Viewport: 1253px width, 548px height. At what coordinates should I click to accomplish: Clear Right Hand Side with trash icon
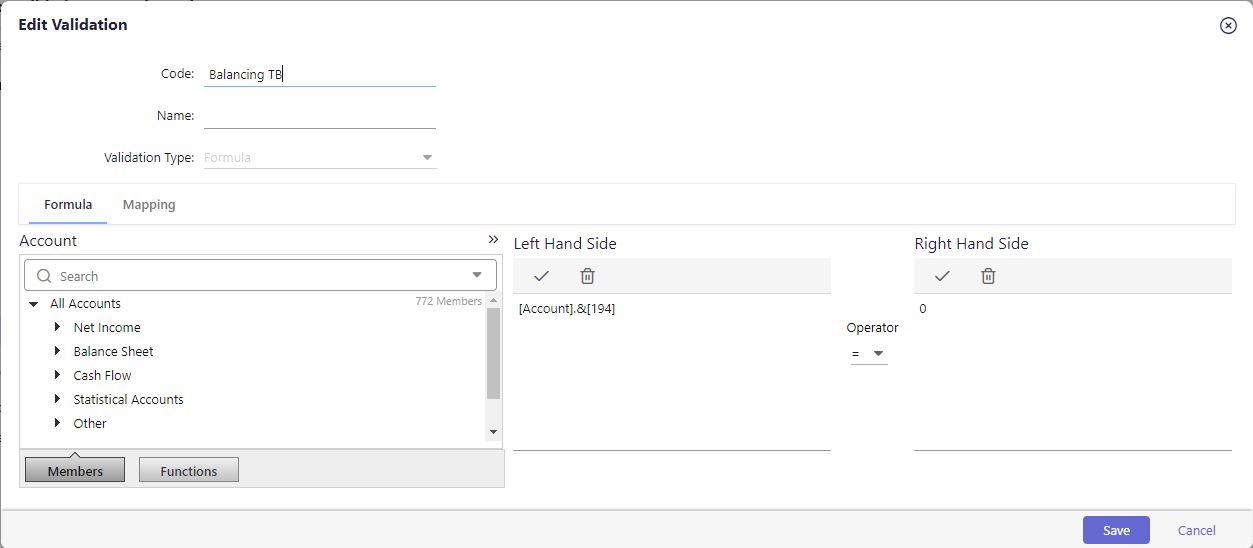pos(988,276)
